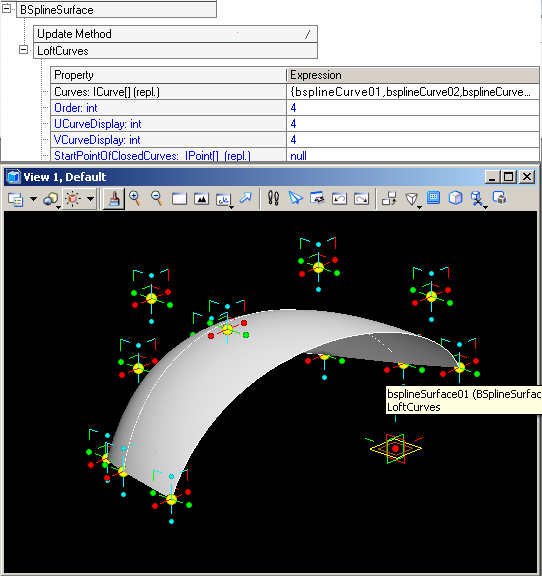This screenshot has width=542, height=576.
Task: Collapse the LoftCurves node
Action: pos(24,50)
